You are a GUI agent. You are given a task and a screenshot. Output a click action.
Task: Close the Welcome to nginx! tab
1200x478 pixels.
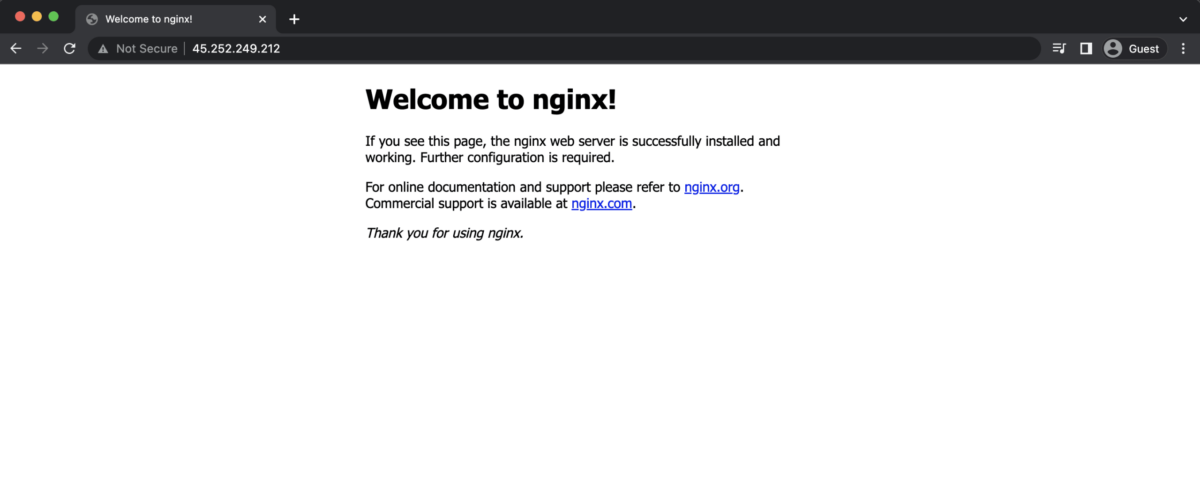(263, 19)
